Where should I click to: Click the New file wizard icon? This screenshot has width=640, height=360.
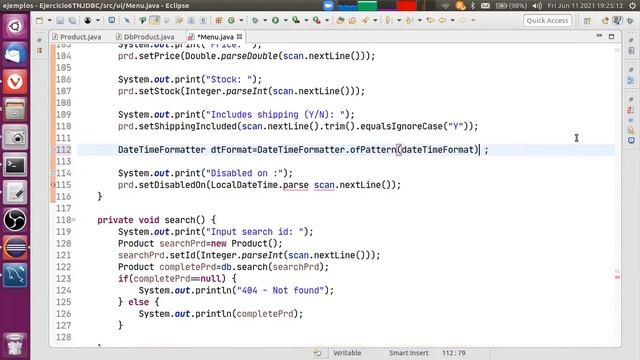click(40, 20)
